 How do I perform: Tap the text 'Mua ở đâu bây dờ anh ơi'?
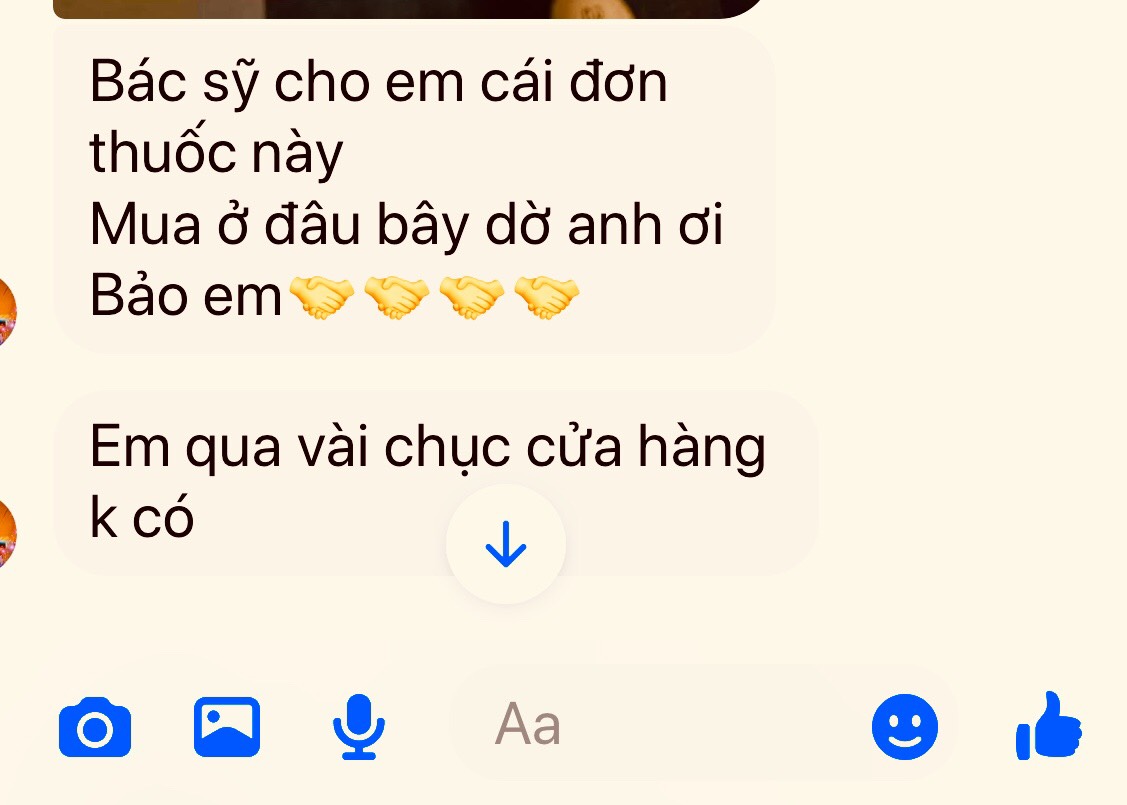tap(406, 225)
